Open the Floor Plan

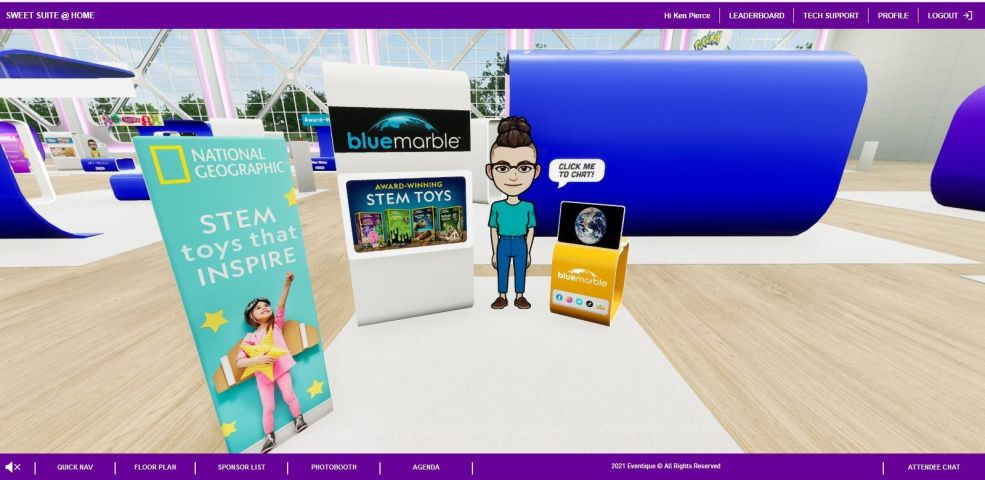(x=155, y=467)
